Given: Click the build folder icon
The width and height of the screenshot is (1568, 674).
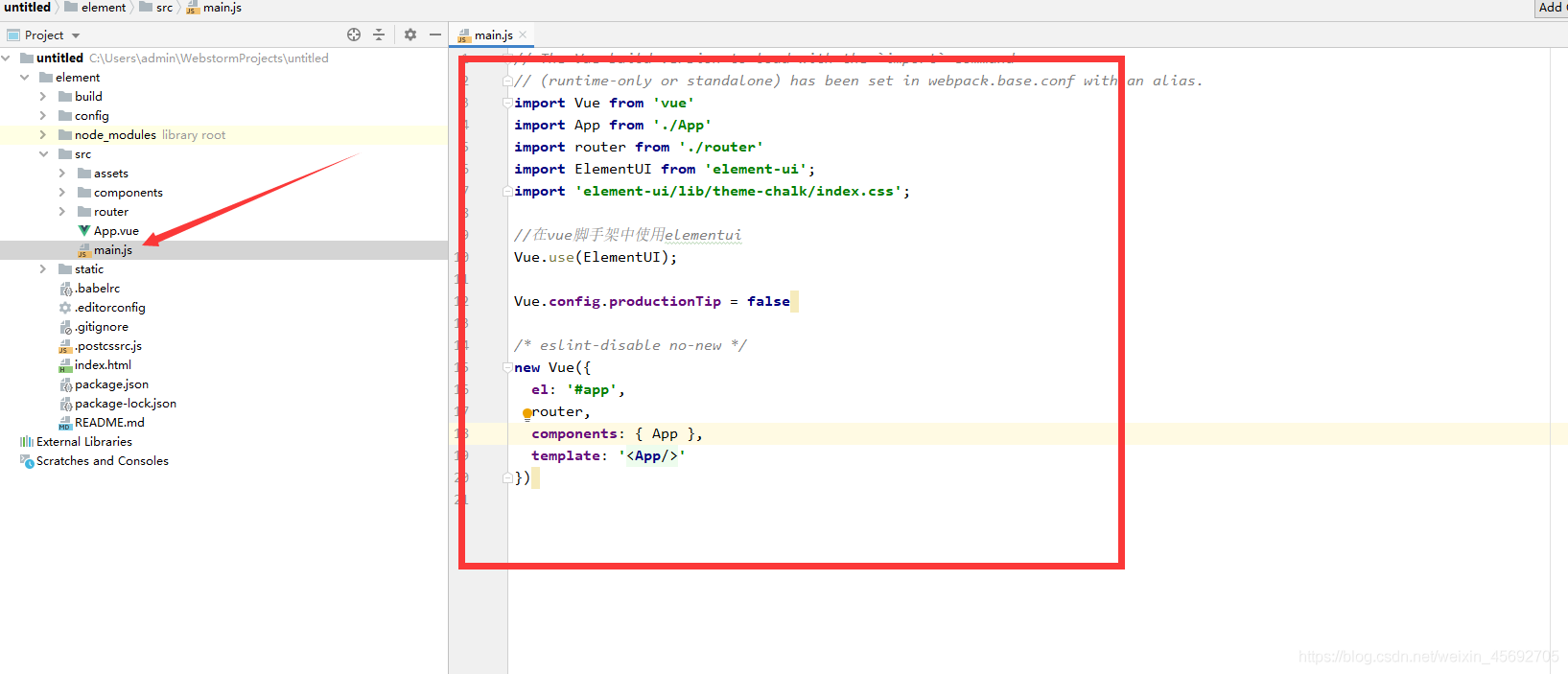Looking at the screenshot, I should 65,97.
